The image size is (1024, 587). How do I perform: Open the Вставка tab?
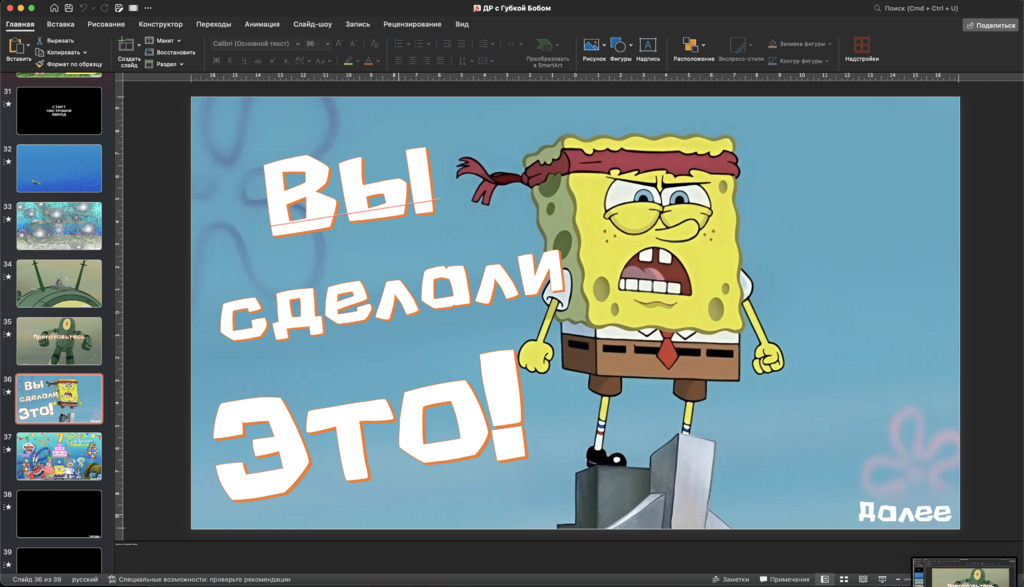[x=61, y=24]
